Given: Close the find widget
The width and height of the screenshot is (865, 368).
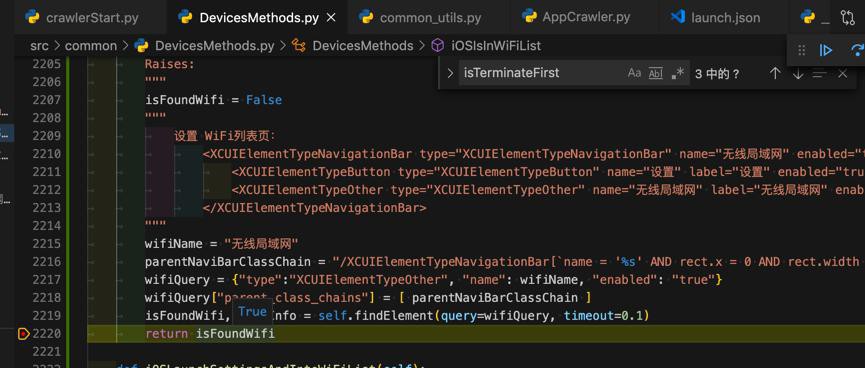Looking at the screenshot, I should pyautogui.click(x=842, y=73).
